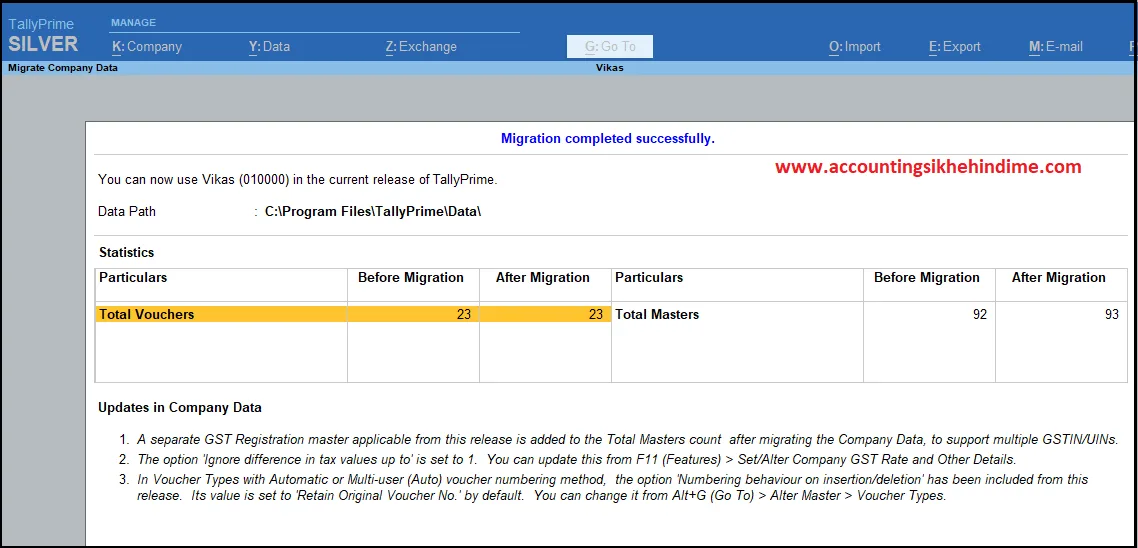The image size is (1138, 548).
Task: Click the right Particulars column header
Action: tap(649, 277)
